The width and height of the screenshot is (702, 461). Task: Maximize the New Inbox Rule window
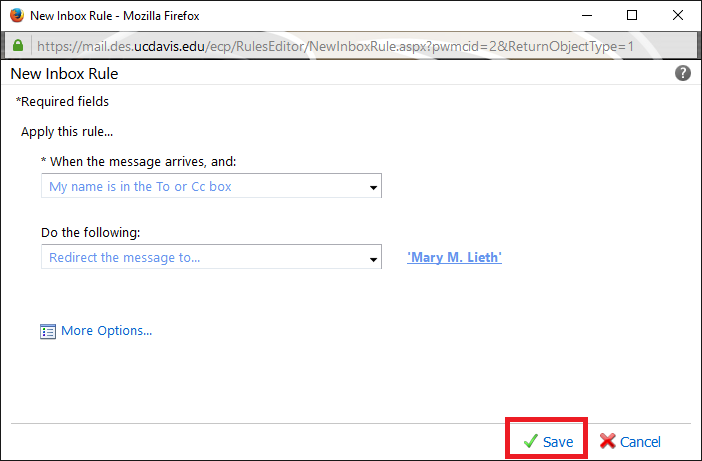coord(632,15)
